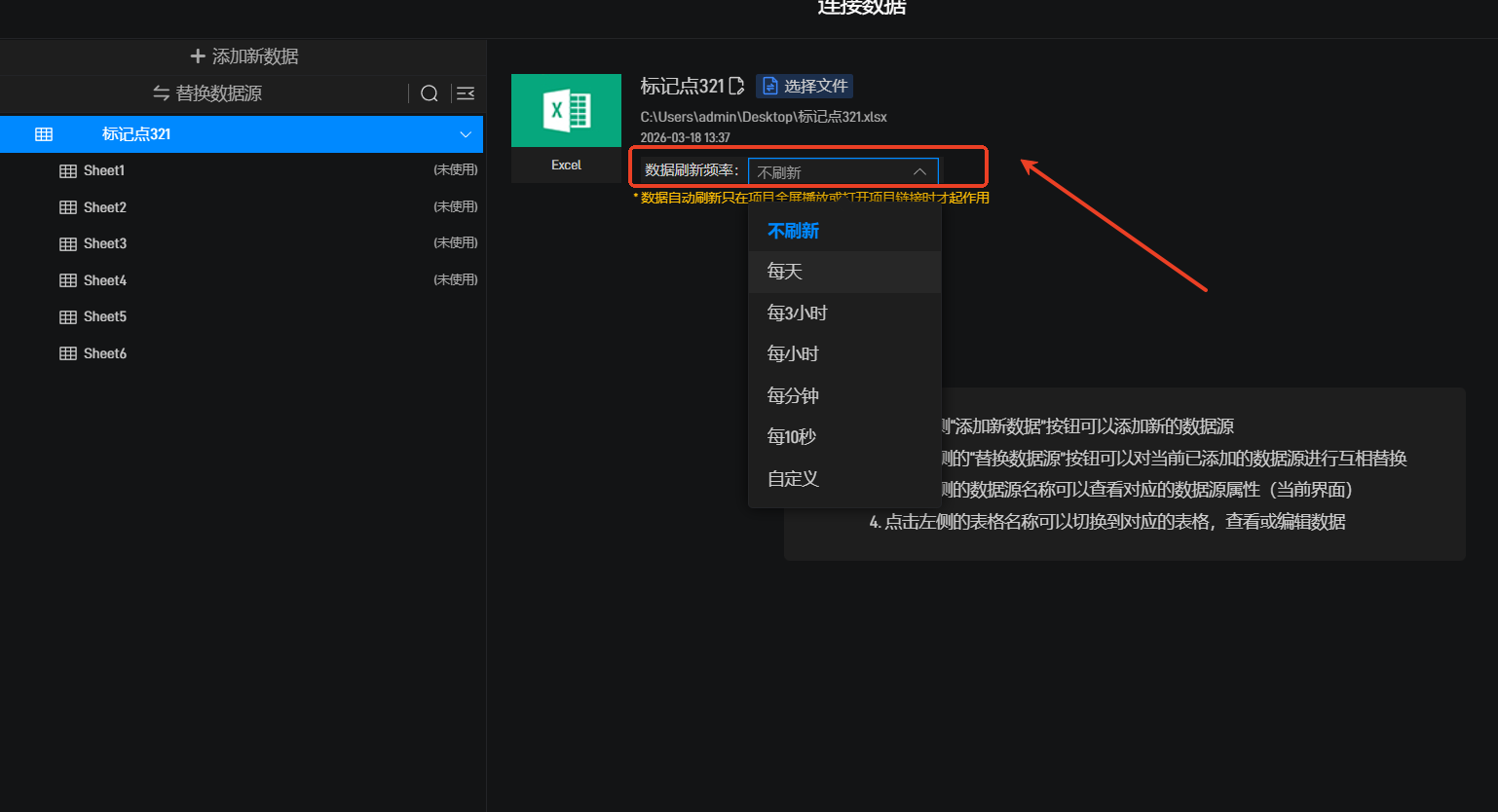Click the table icon beside Sheet1
The height and width of the screenshot is (812, 1498).
click(68, 171)
